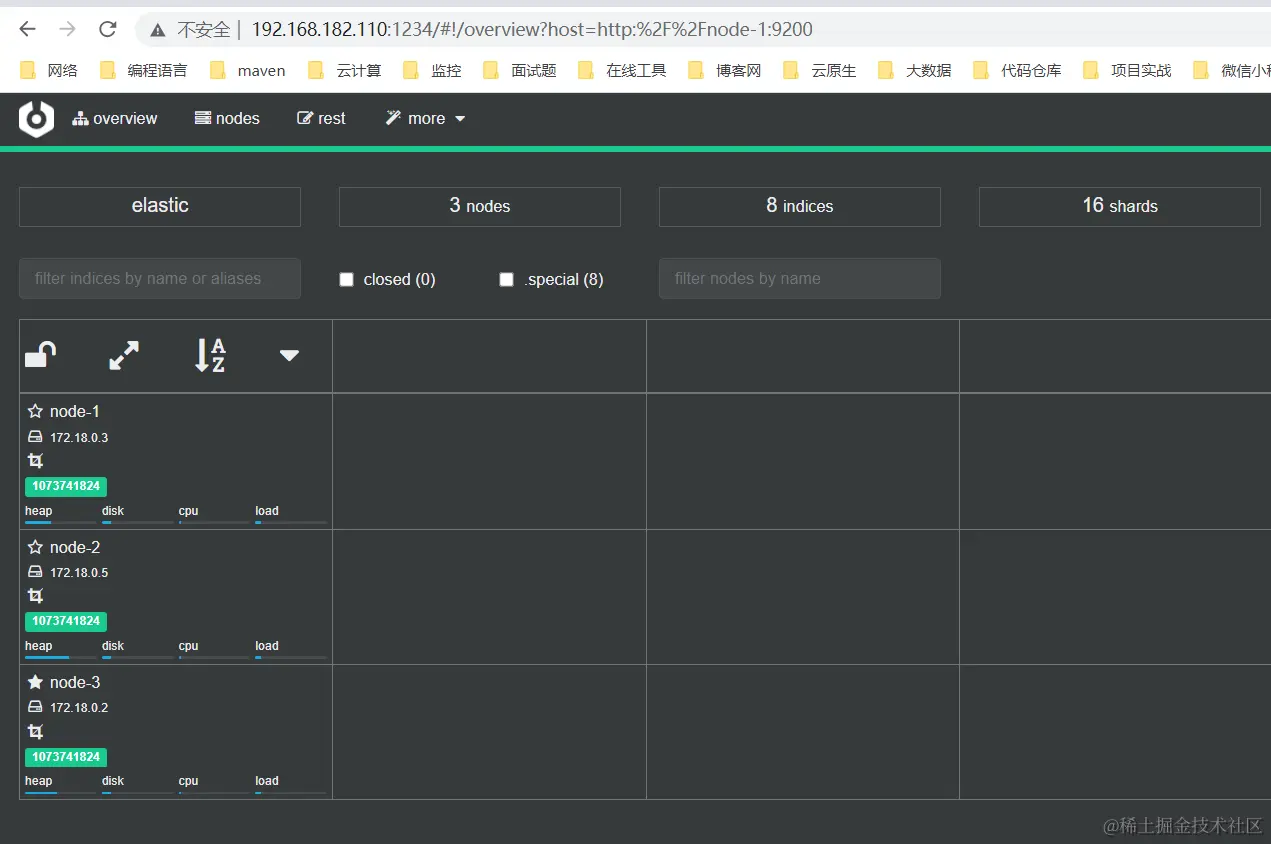Open the overview page

point(115,118)
